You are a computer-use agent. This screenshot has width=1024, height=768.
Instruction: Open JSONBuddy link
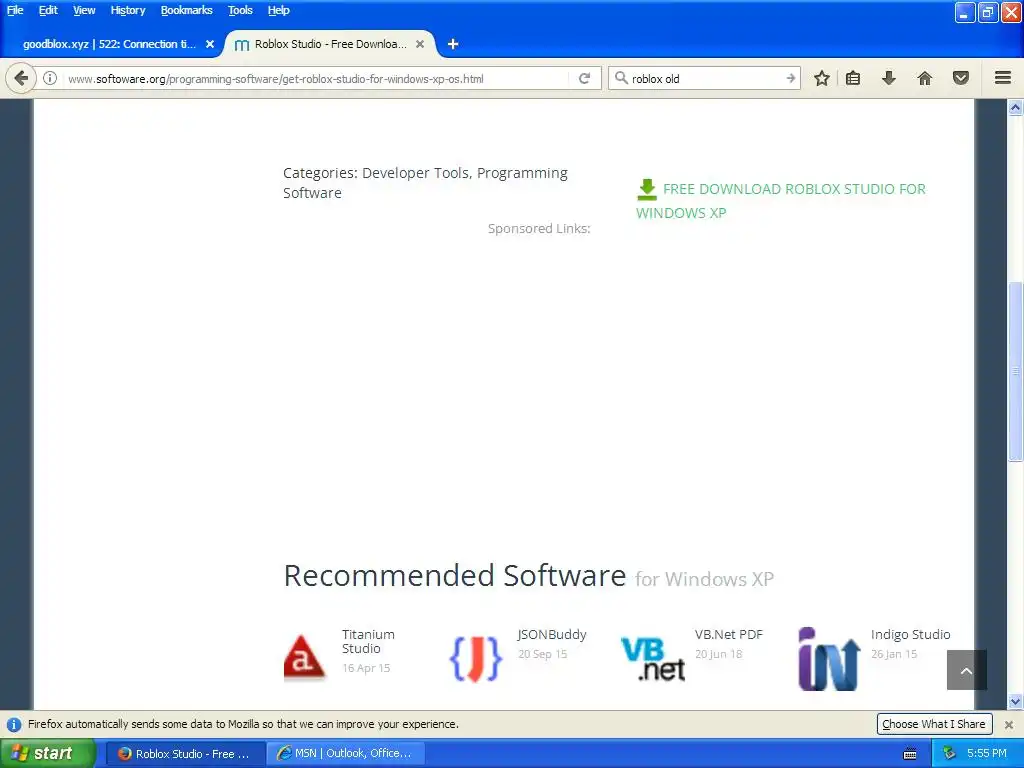point(552,635)
